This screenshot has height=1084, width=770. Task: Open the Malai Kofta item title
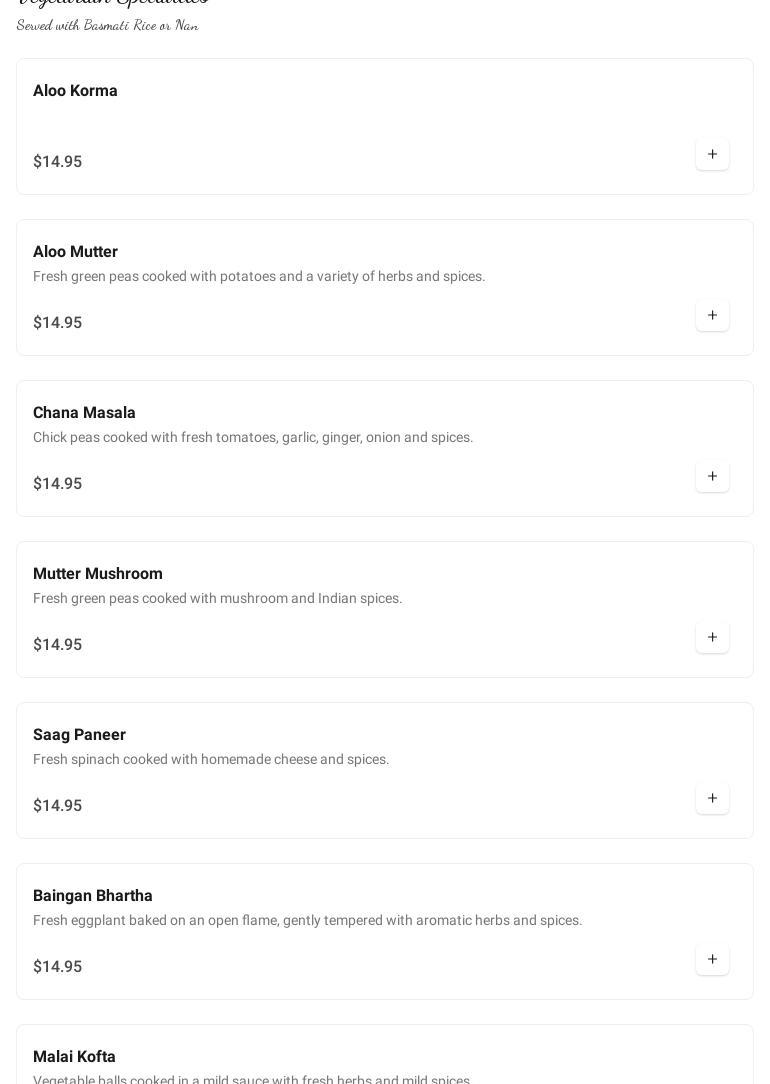point(74,1057)
